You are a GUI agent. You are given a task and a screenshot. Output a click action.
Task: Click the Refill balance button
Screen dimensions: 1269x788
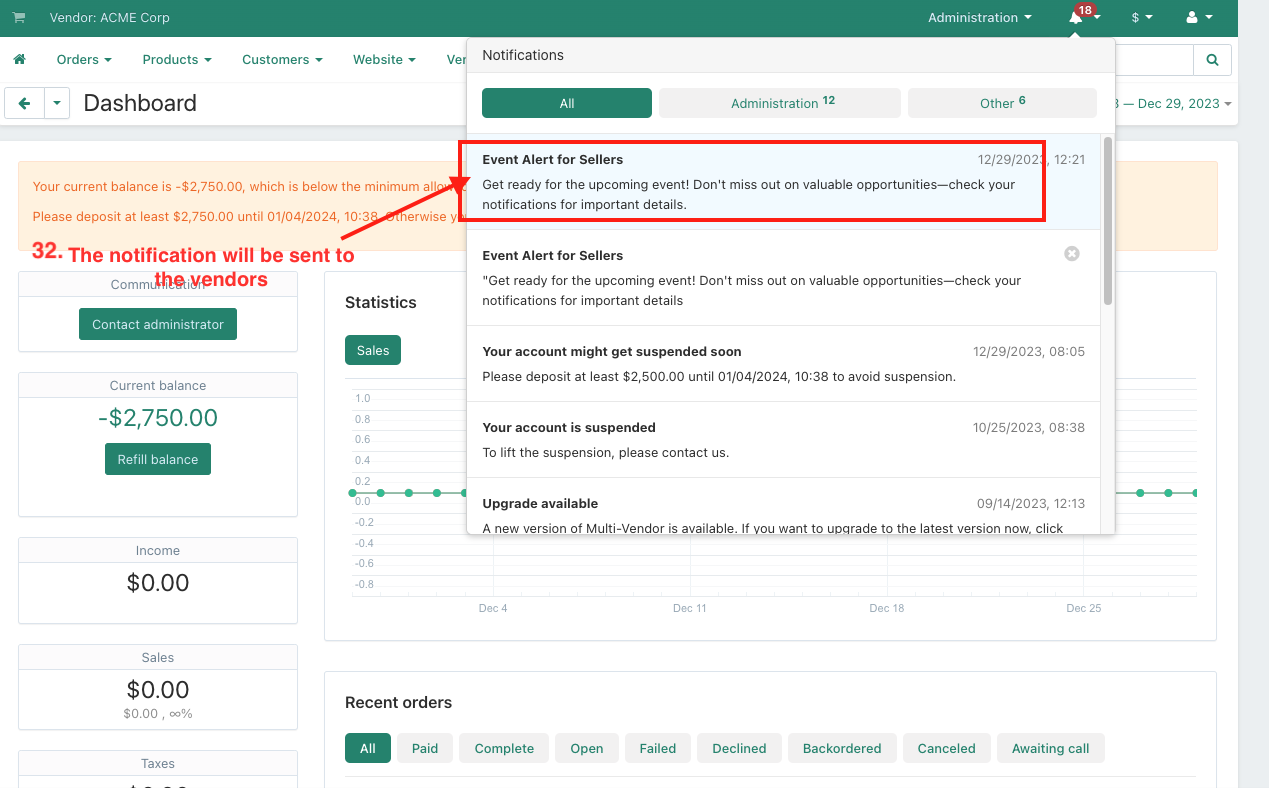point(158,460)
